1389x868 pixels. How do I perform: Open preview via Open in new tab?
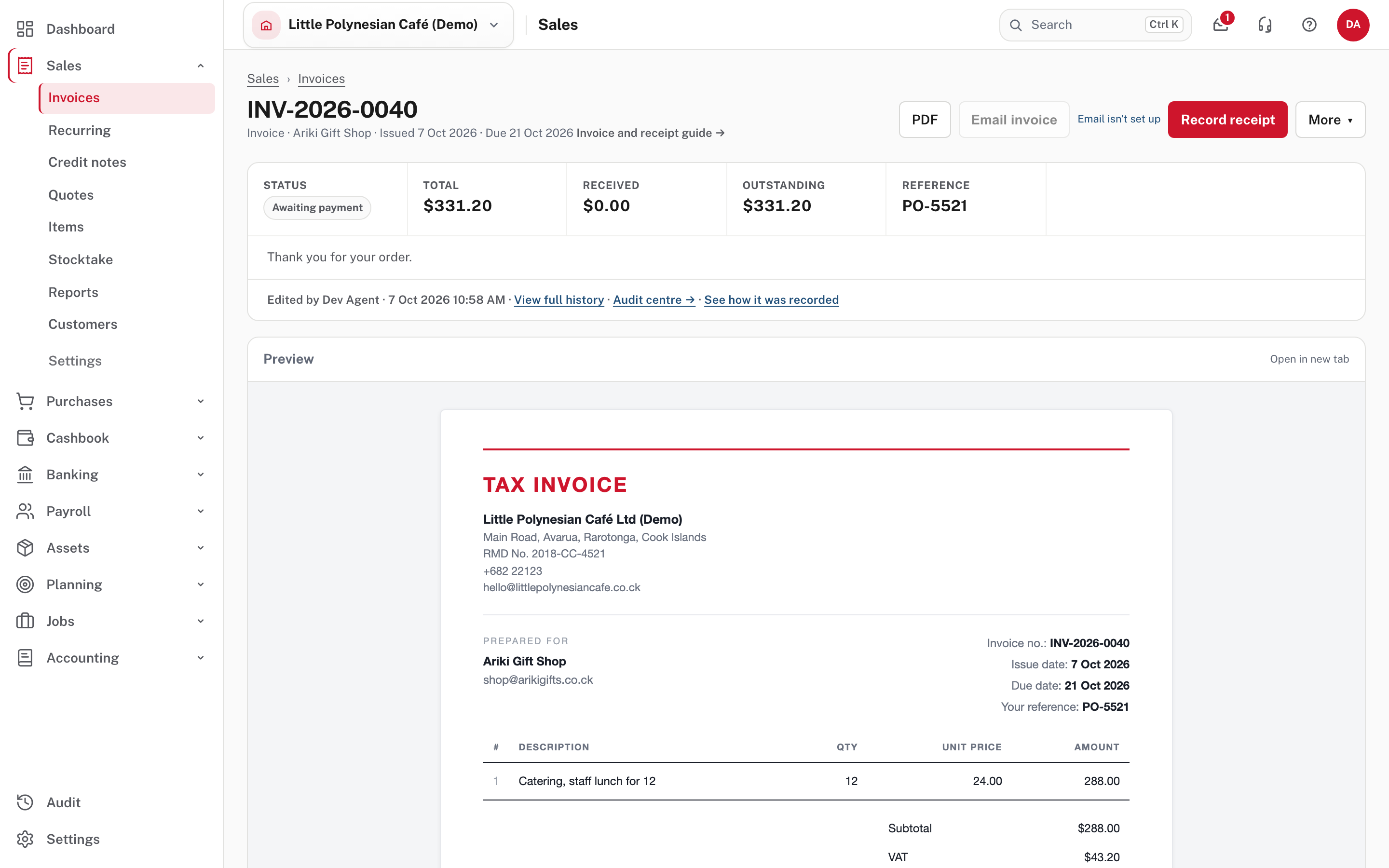pos(1309,359)
